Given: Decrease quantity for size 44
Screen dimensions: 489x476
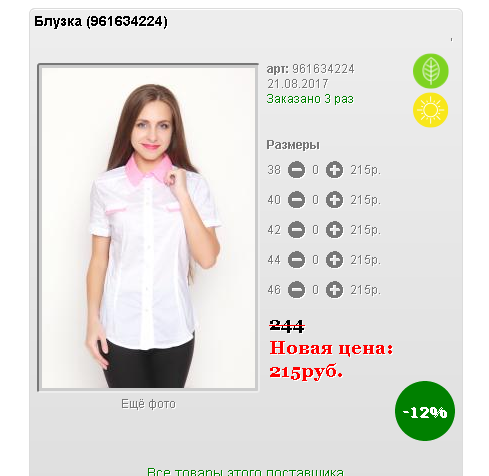Looking at the screenshot, I should 296,260.
